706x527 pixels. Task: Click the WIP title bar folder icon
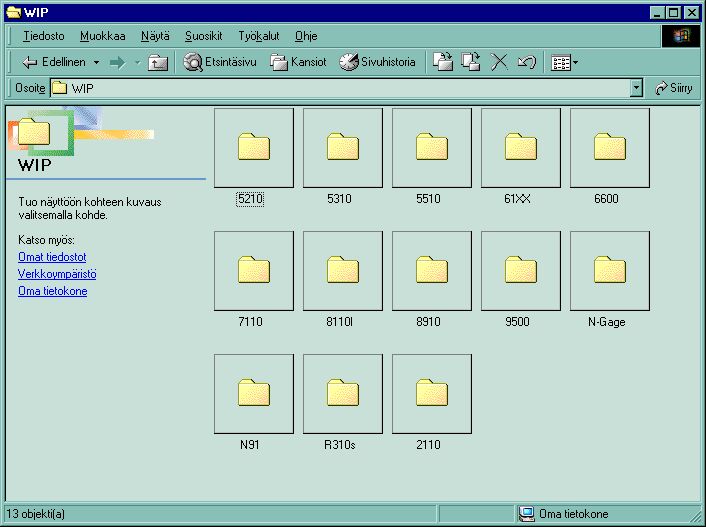14,12
